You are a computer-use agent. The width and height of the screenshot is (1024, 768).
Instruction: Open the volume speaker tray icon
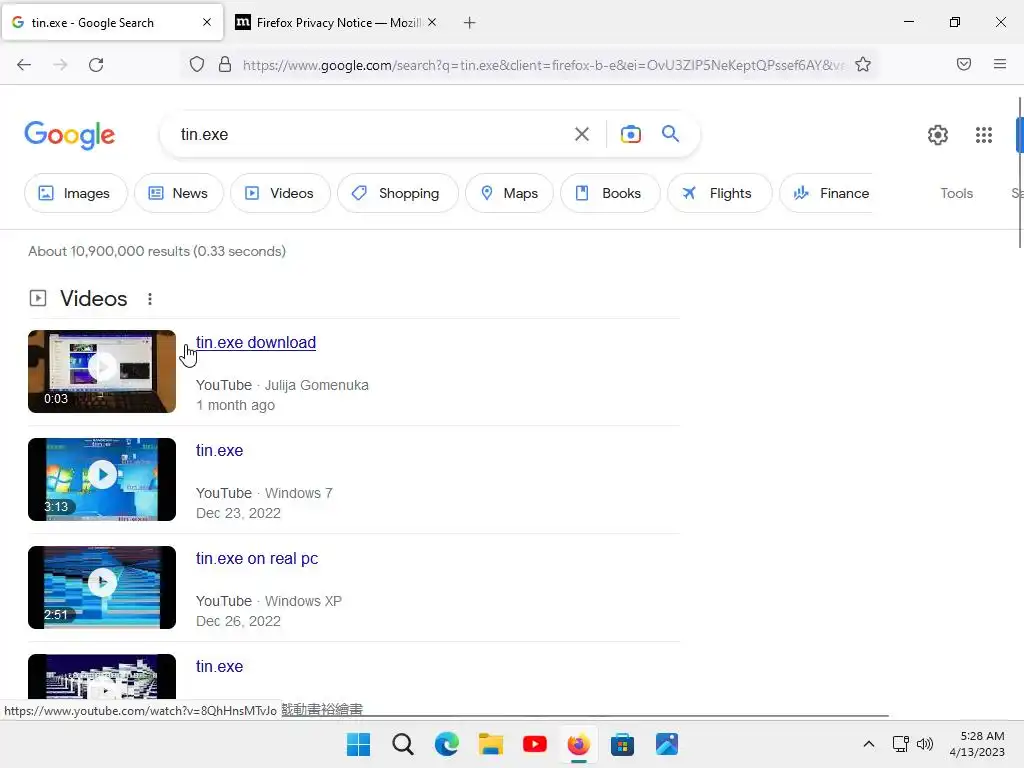coord(925,744)
